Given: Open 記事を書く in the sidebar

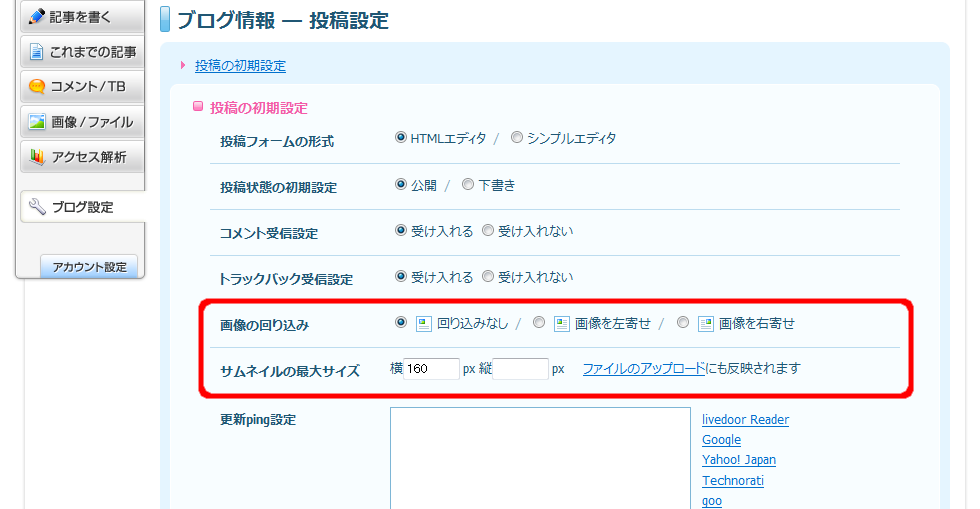Looking at the screenshot, I should click(82, 17).
